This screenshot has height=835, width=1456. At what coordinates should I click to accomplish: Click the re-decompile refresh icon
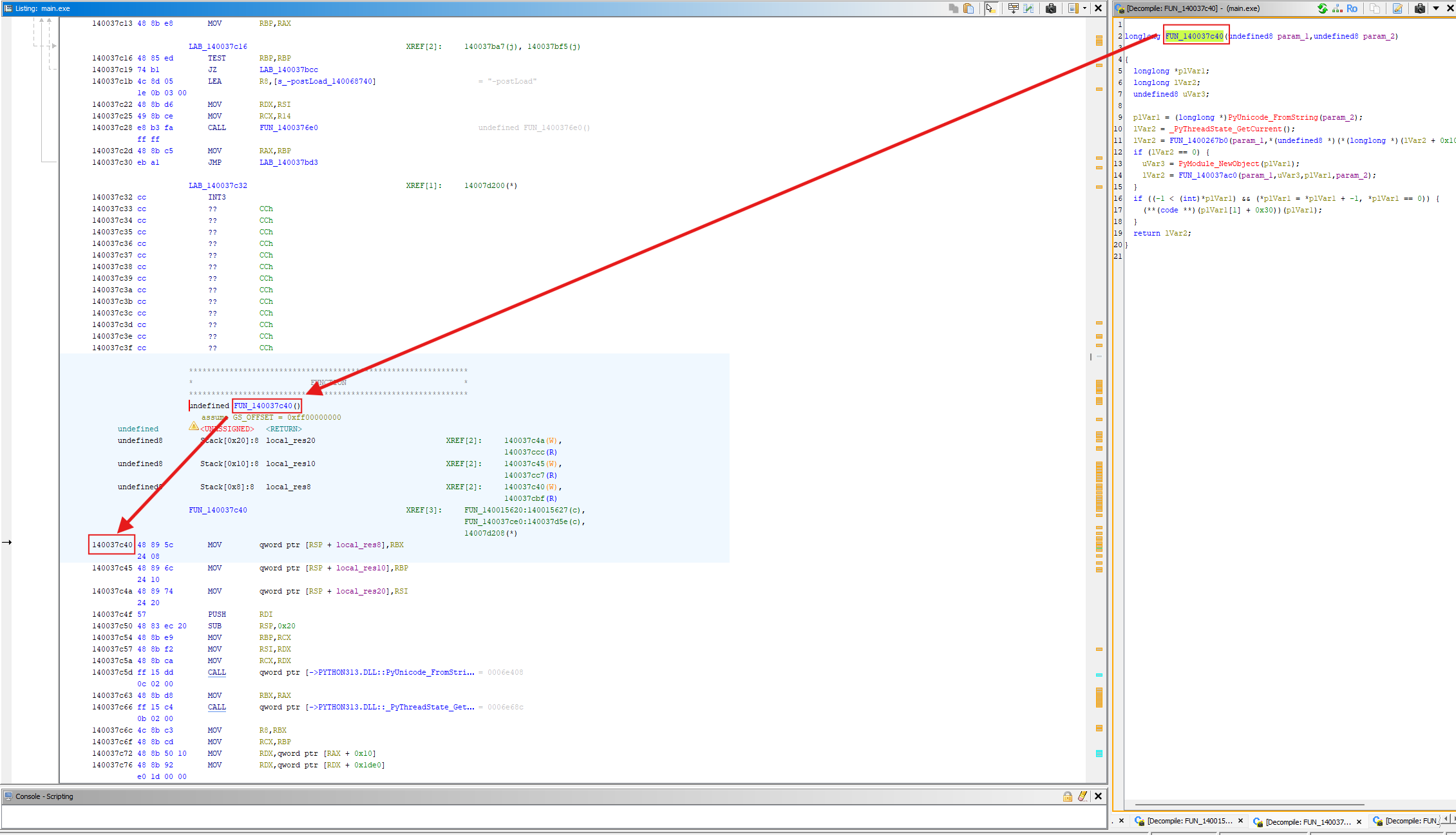click(x=1322, y=8)
